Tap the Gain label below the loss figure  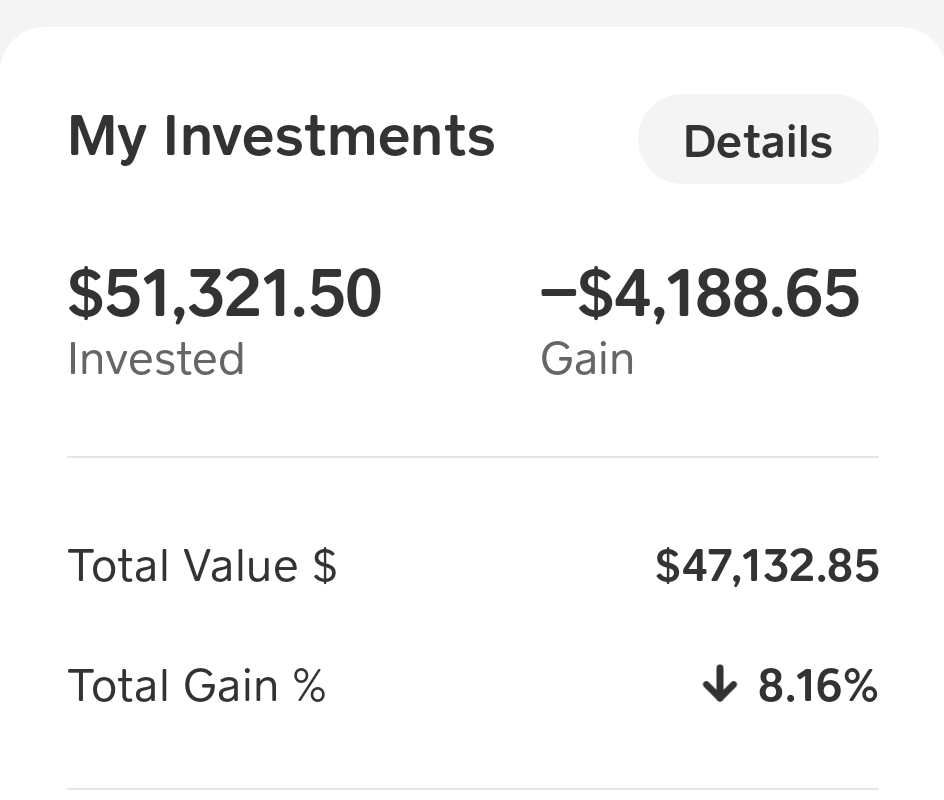[587, 358]
